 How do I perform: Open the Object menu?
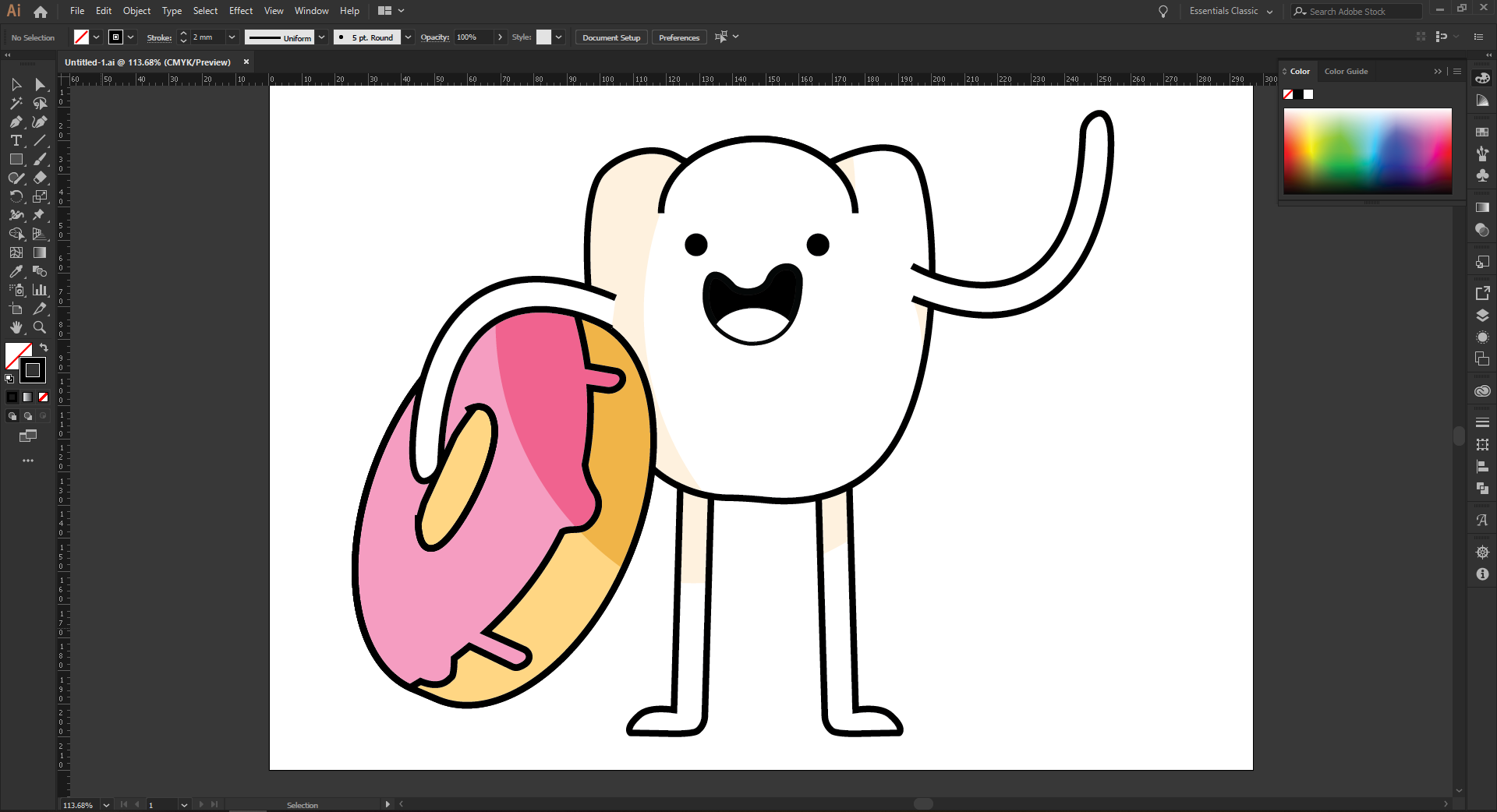(136, 11)
